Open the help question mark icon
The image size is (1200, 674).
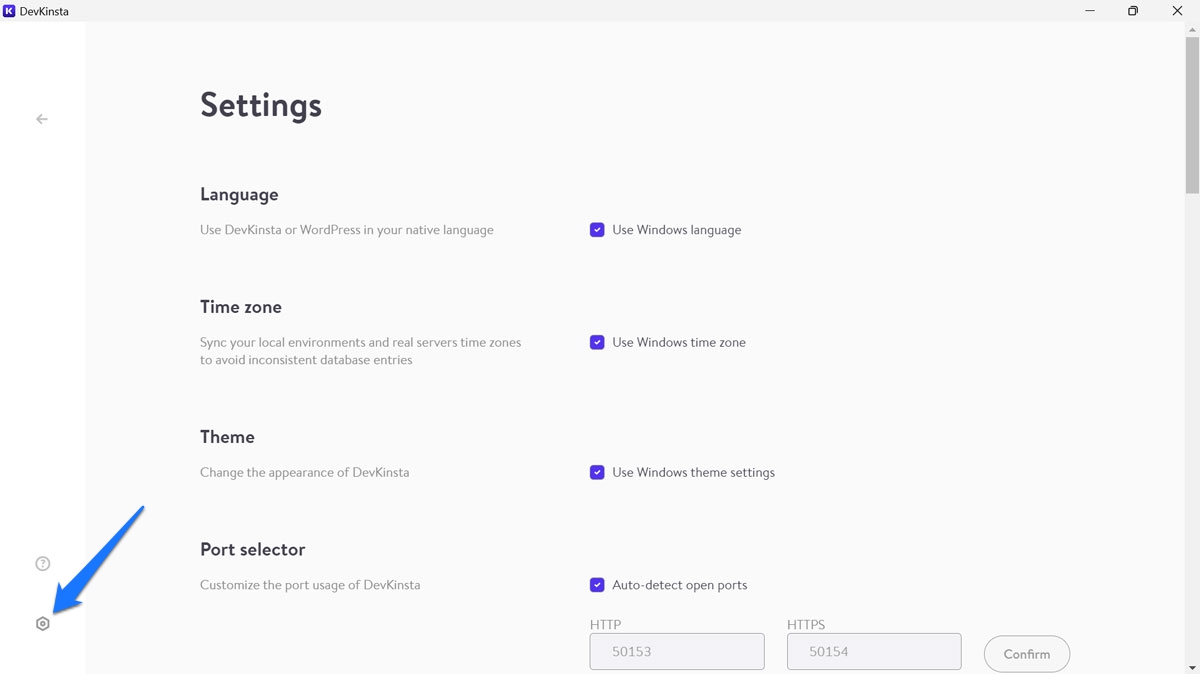point(42,564)
